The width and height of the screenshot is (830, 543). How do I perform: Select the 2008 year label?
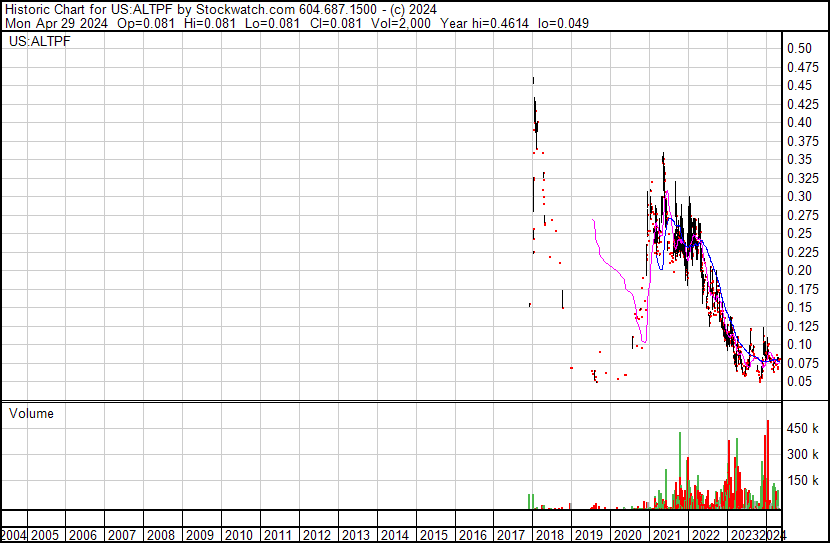pos(161,535)
